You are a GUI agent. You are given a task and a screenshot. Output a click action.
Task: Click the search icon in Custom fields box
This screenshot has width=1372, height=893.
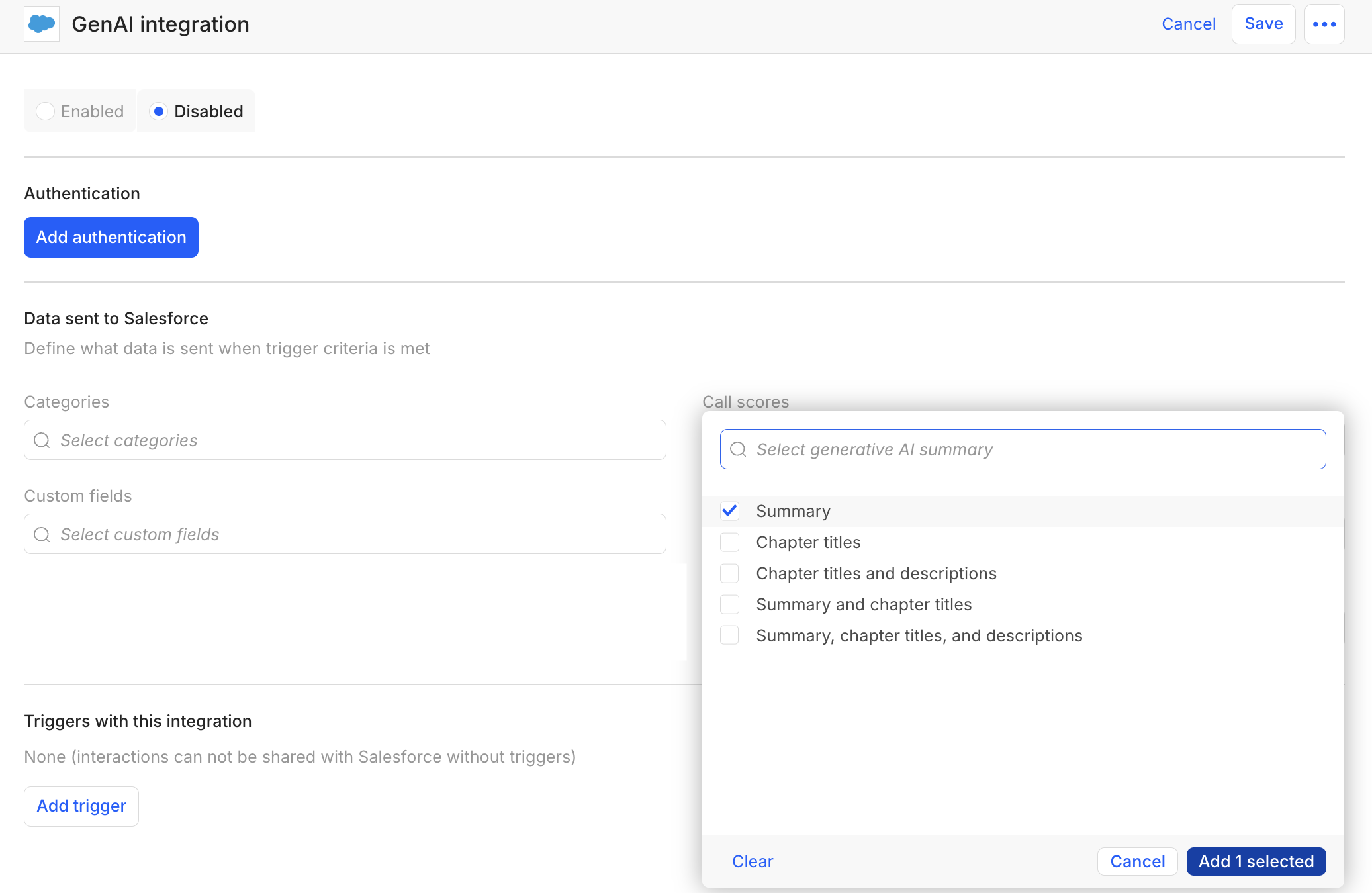(42, 534)
